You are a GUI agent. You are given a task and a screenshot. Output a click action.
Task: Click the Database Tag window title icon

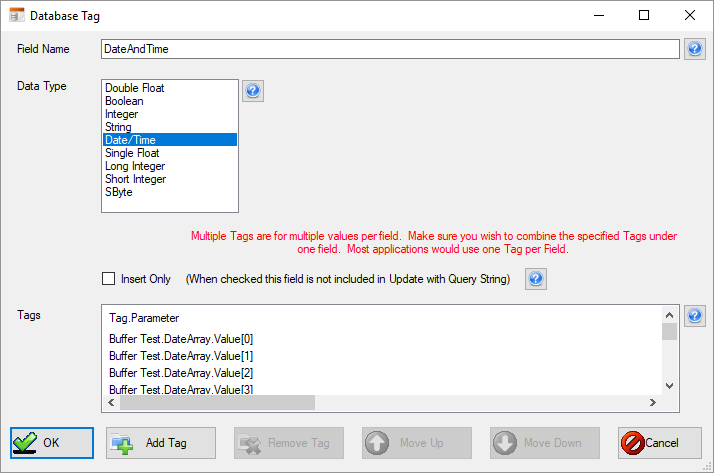tap(16, 16)
